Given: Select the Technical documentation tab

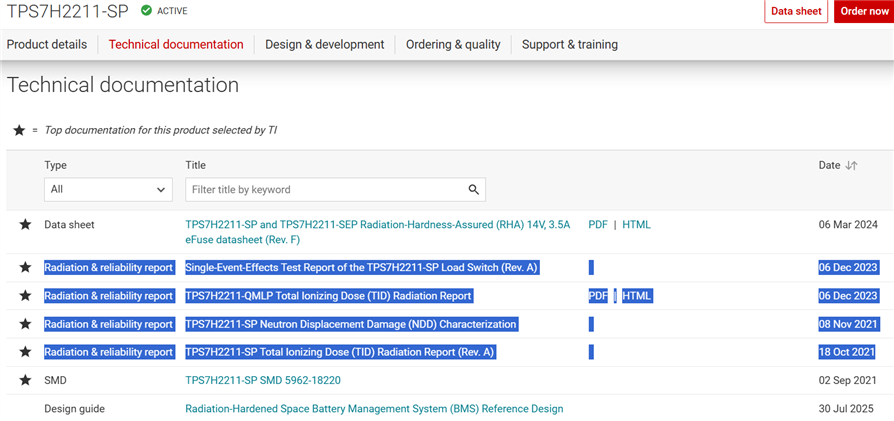Looking at the screenshot, I should 176,44.
